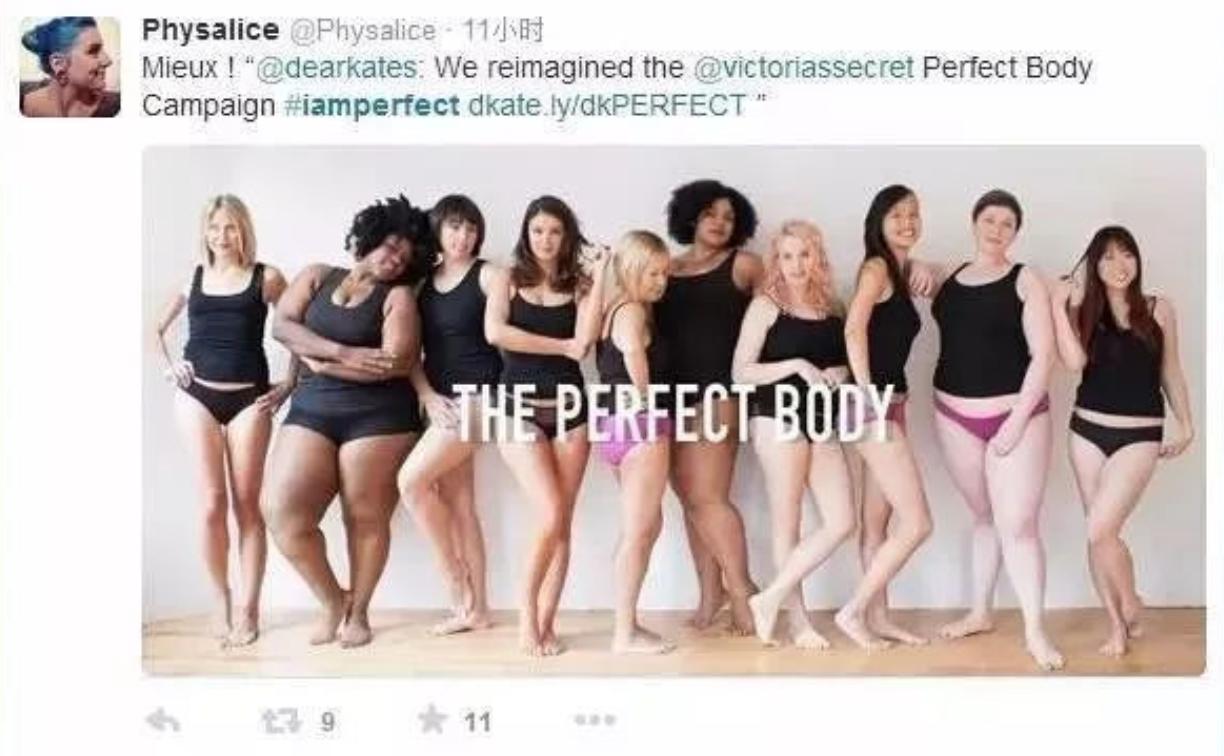
Task: Open Physalice's profile avatar picture
Action: (70, 67)
